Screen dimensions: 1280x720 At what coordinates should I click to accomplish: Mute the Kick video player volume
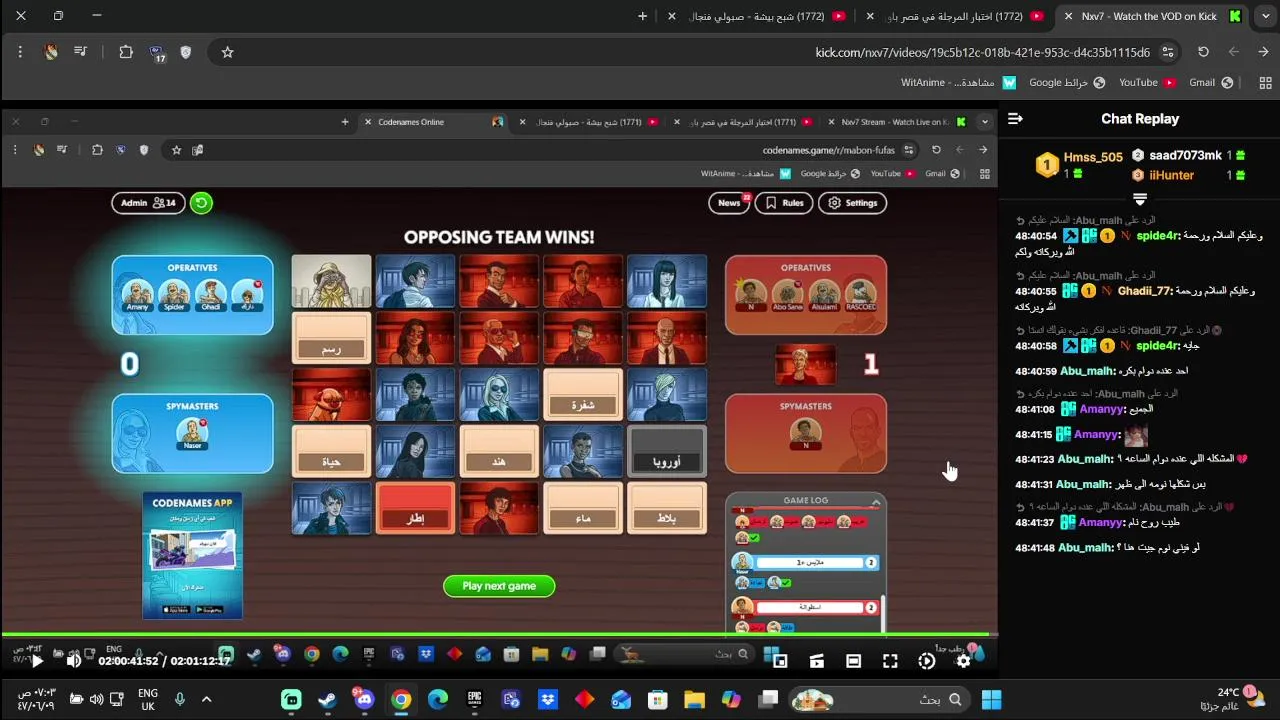[x=73, y=660]
